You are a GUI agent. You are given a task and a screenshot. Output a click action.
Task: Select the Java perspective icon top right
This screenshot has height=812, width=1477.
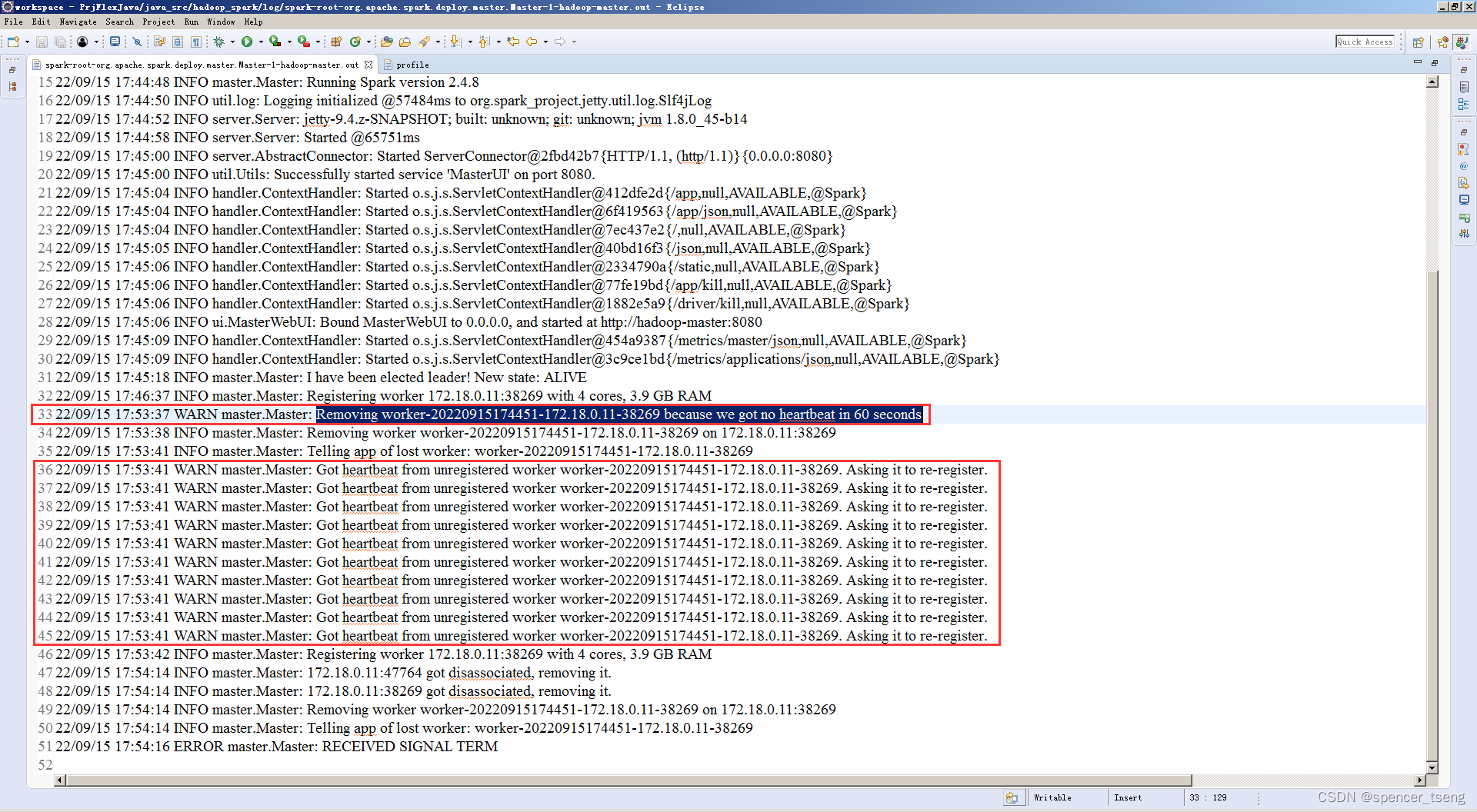click(1462, 42)
